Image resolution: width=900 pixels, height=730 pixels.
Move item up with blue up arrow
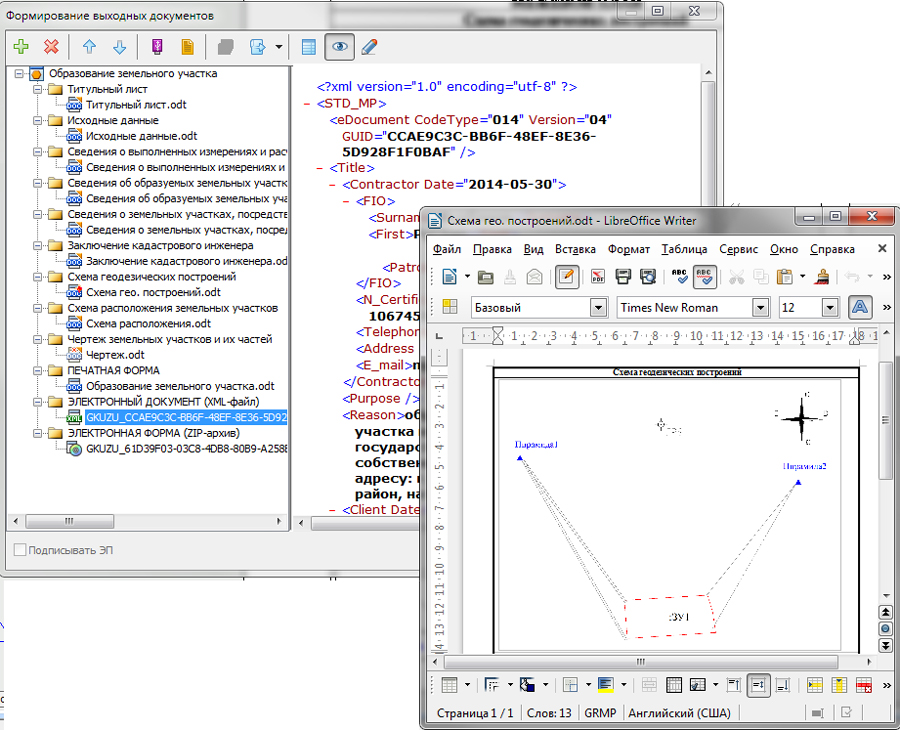(89, 47)
